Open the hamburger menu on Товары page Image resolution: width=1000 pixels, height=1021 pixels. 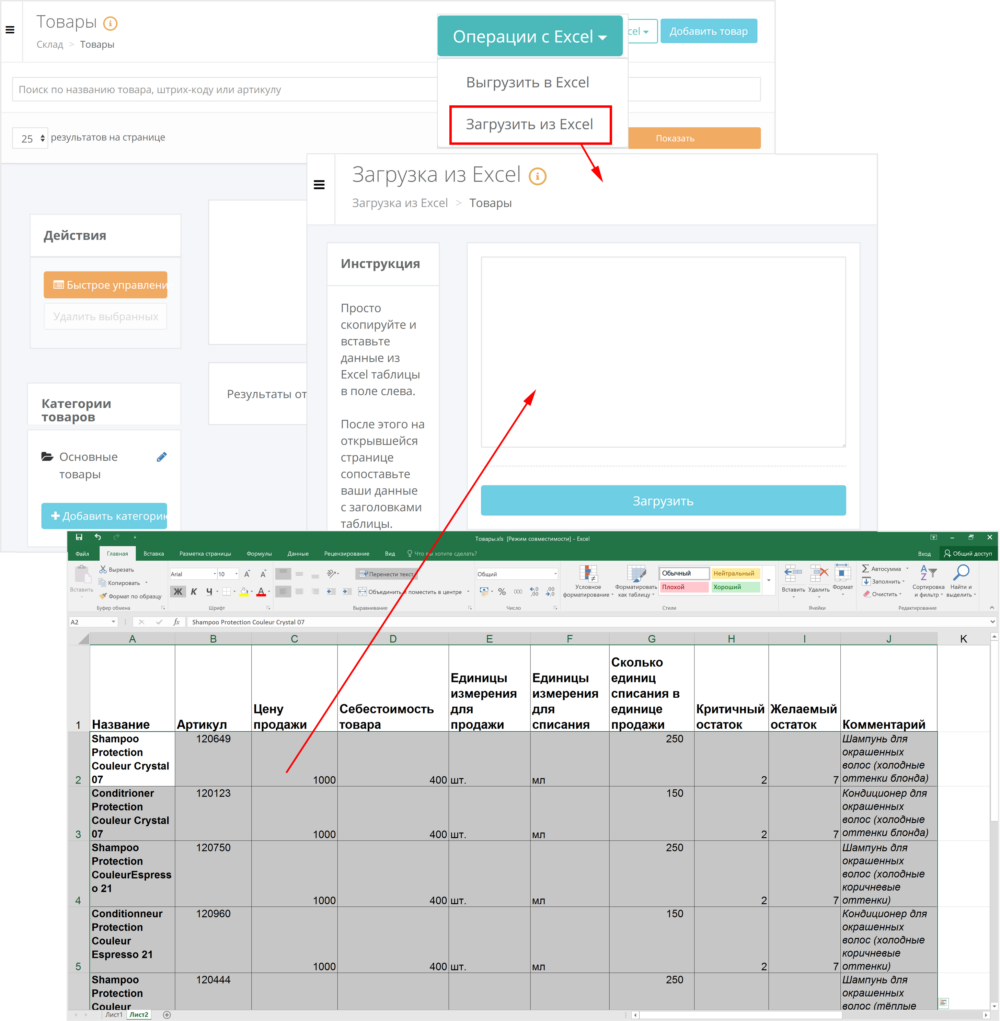click(10, 29)
